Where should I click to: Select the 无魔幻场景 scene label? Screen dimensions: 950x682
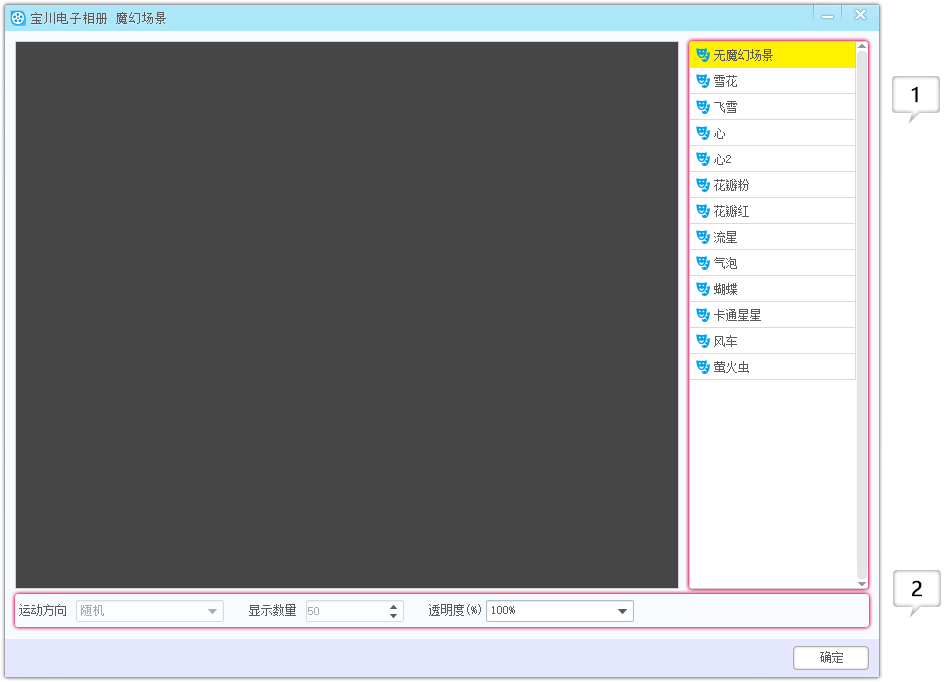[x=743, y=55]
